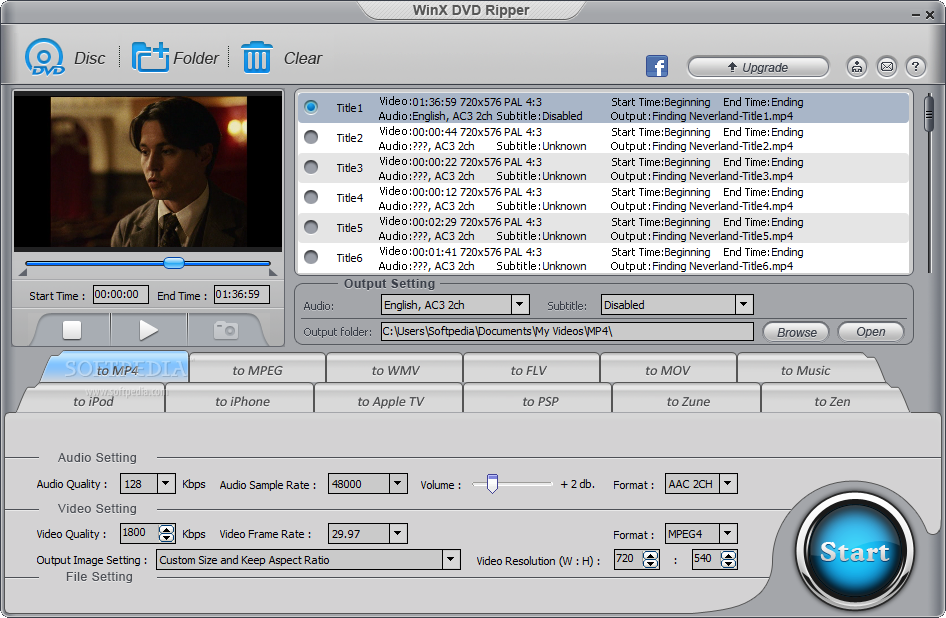946x618 pixels.
Task: Select the Title4 radio button
Action: tap(311, 197)
